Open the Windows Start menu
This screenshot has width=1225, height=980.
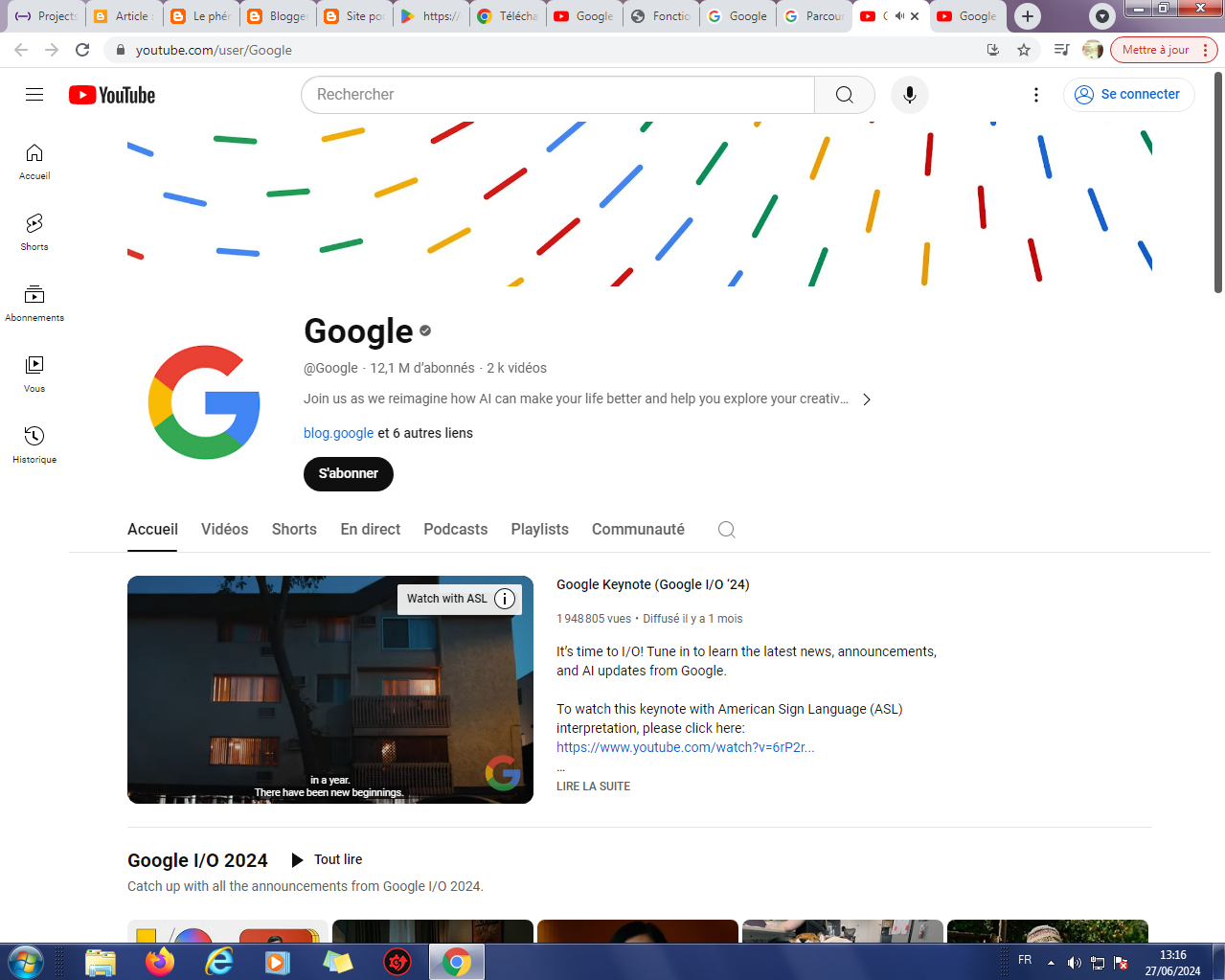coord(25,962)
